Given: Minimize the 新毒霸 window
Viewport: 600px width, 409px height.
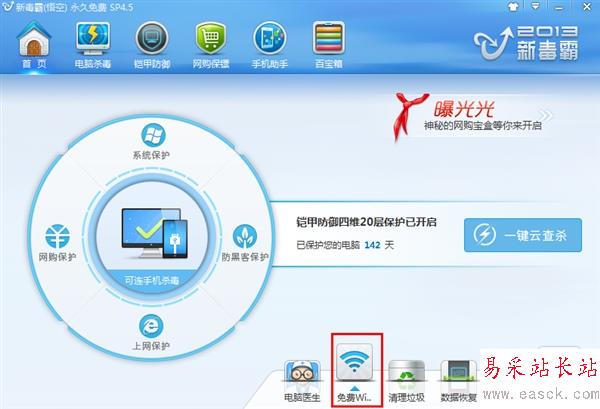Looking at the screenshot, I should pos(559,7).
